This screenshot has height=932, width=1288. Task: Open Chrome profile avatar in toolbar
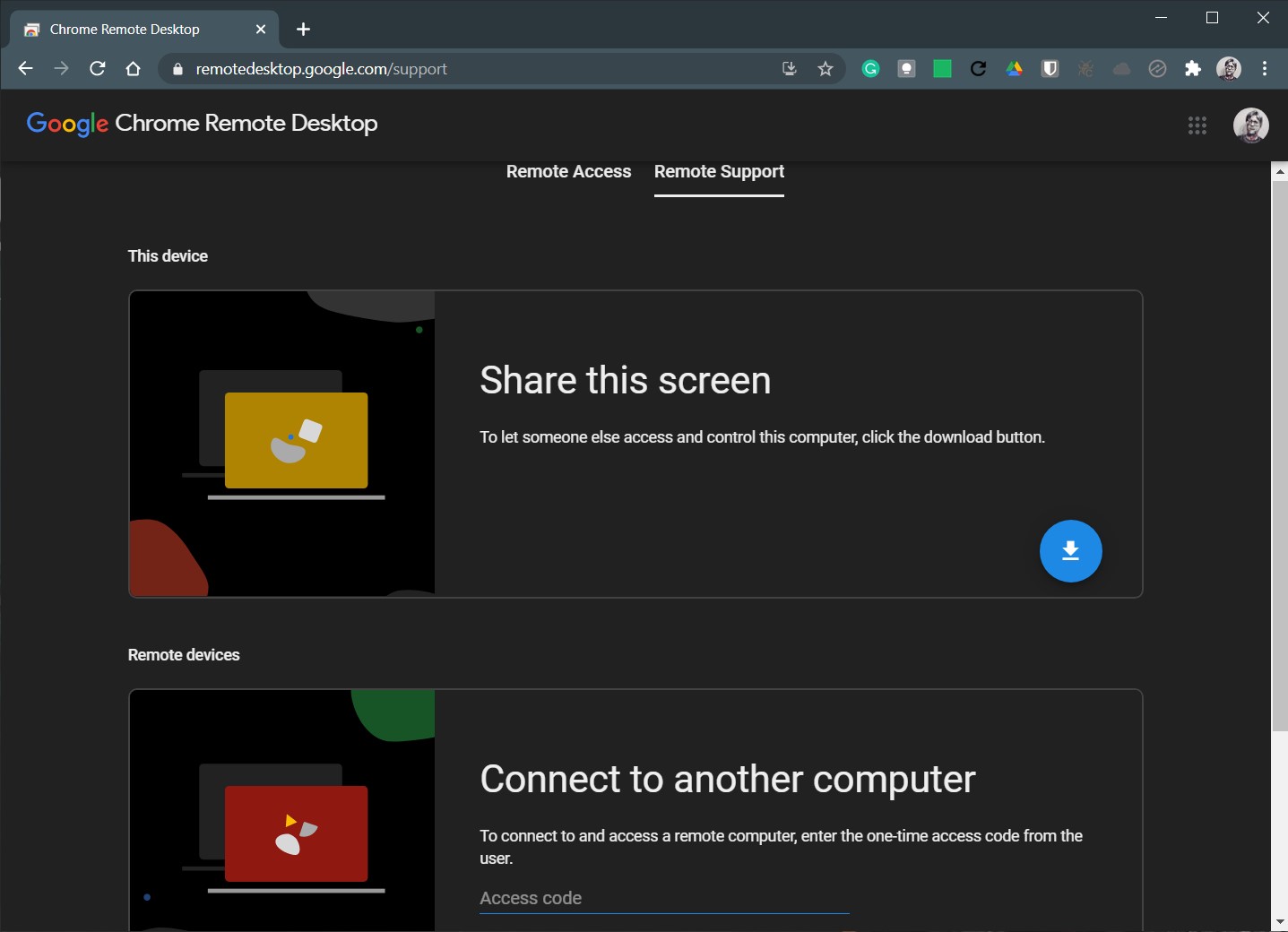pyautogui.click(x=1228, y=69)
